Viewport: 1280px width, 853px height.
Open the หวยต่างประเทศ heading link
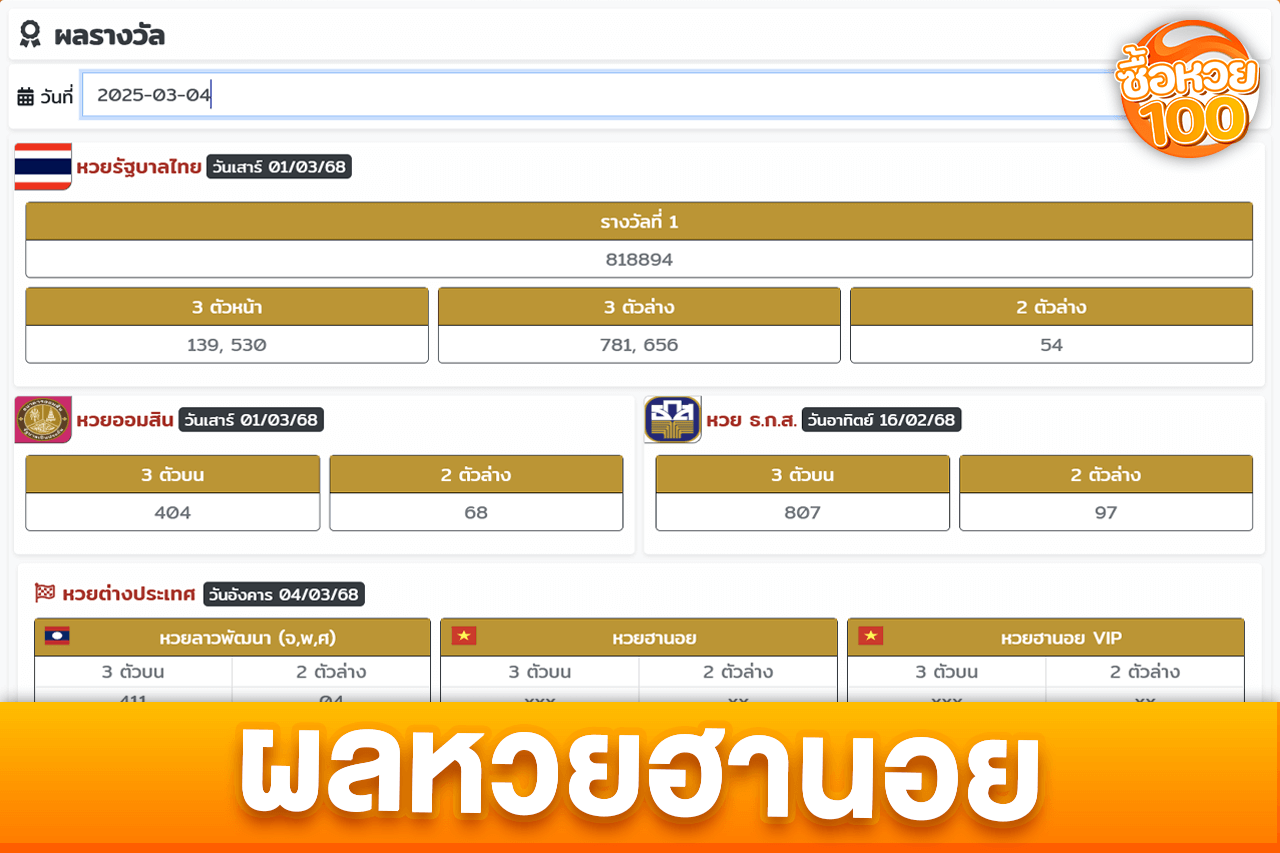pos(129,594)
